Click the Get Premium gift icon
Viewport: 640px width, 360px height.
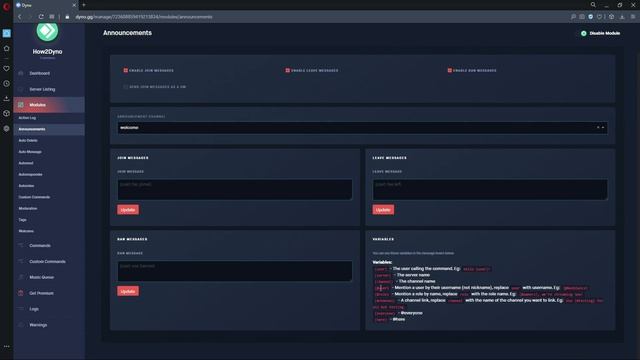click(x=21, y=293)
